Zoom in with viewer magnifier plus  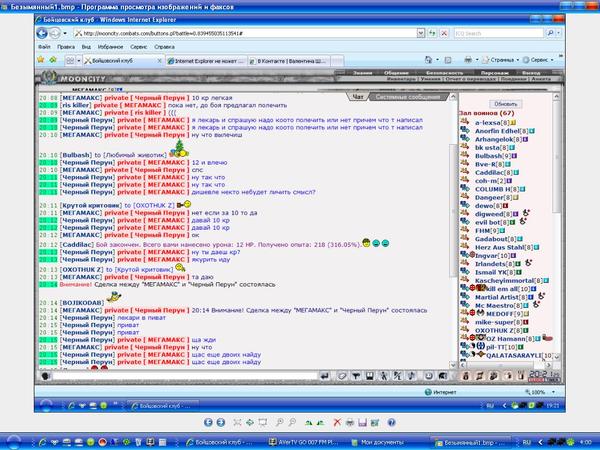tap(280, 422)
